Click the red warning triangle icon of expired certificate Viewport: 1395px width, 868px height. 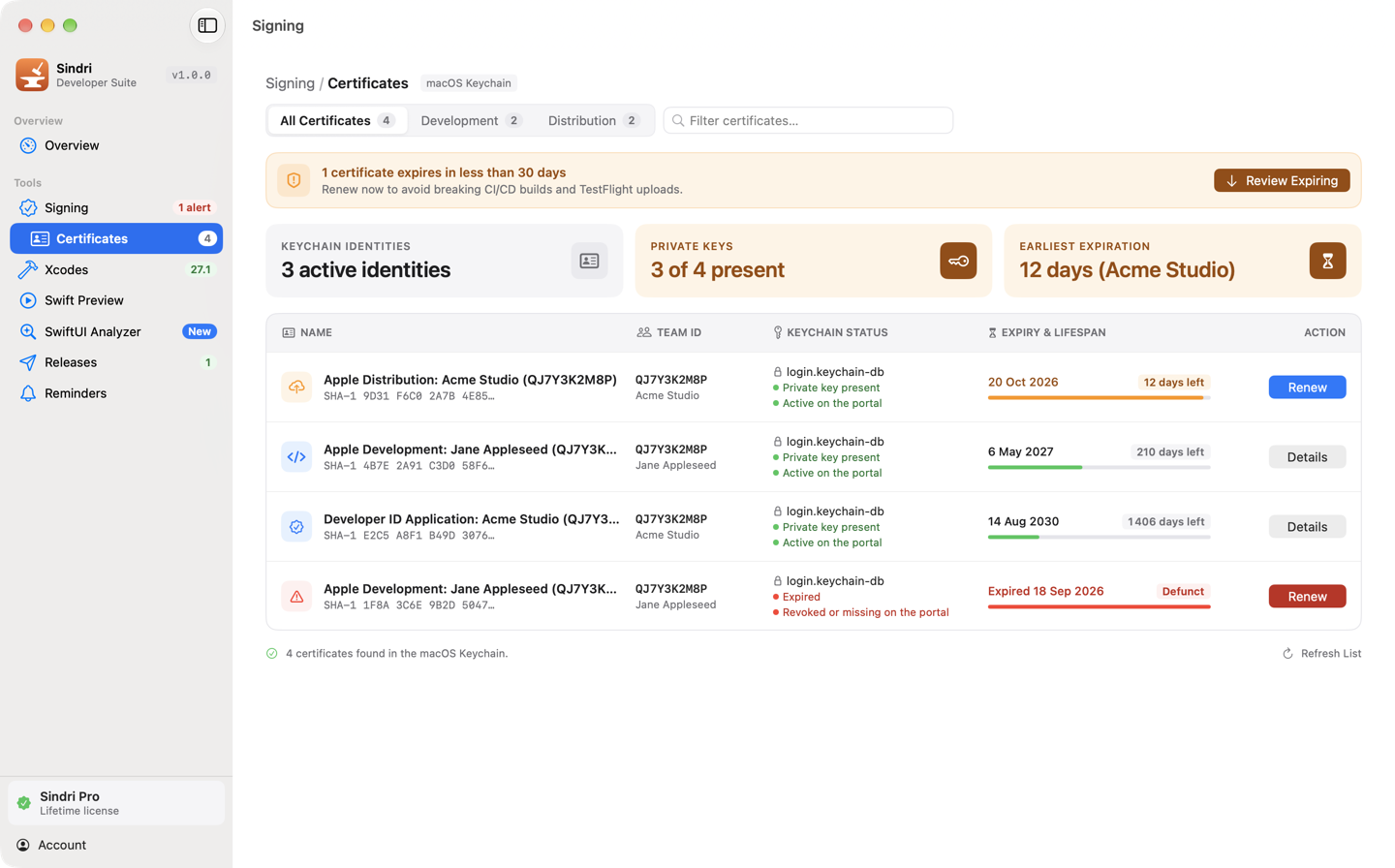click(x=296, y=596)
